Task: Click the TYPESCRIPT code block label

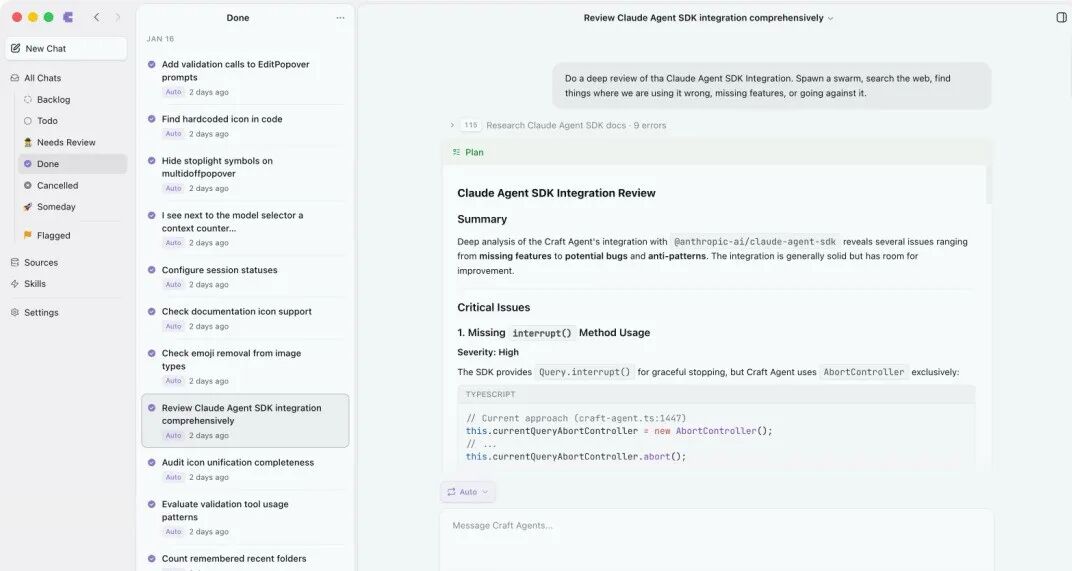Action: pos(490,395)
